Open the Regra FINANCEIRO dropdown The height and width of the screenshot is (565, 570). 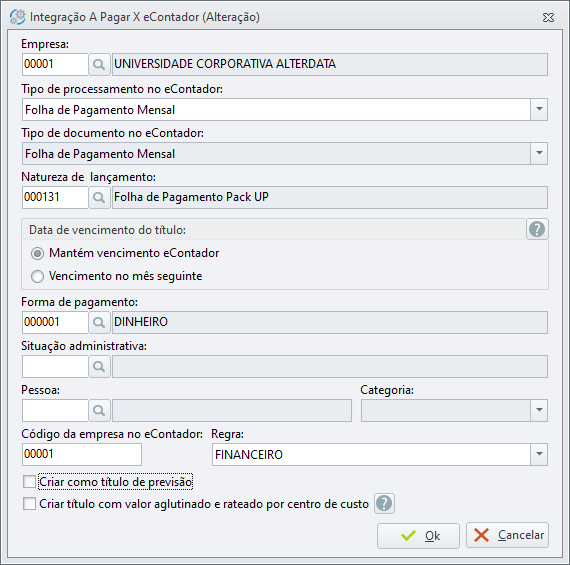[x=539, y=454]
